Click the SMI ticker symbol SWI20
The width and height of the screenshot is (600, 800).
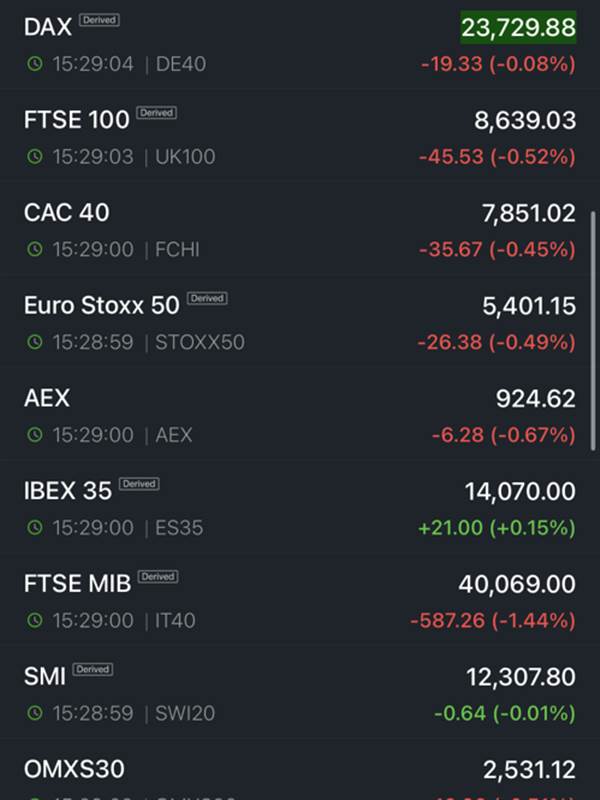coord(185,713)
